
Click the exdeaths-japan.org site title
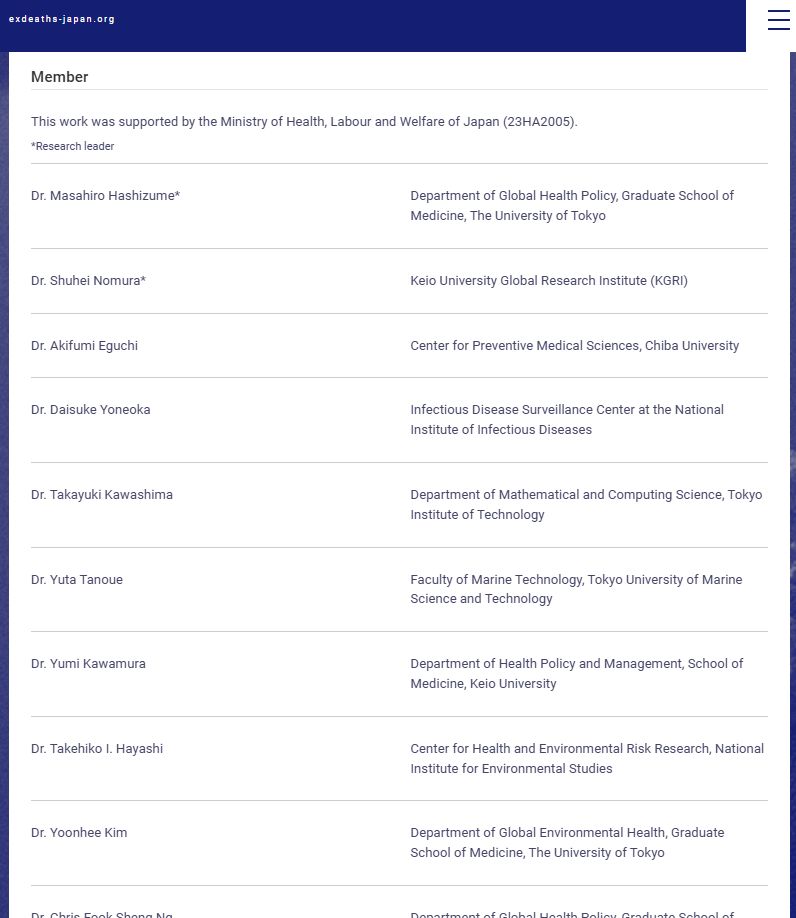[x=62, y=19]
